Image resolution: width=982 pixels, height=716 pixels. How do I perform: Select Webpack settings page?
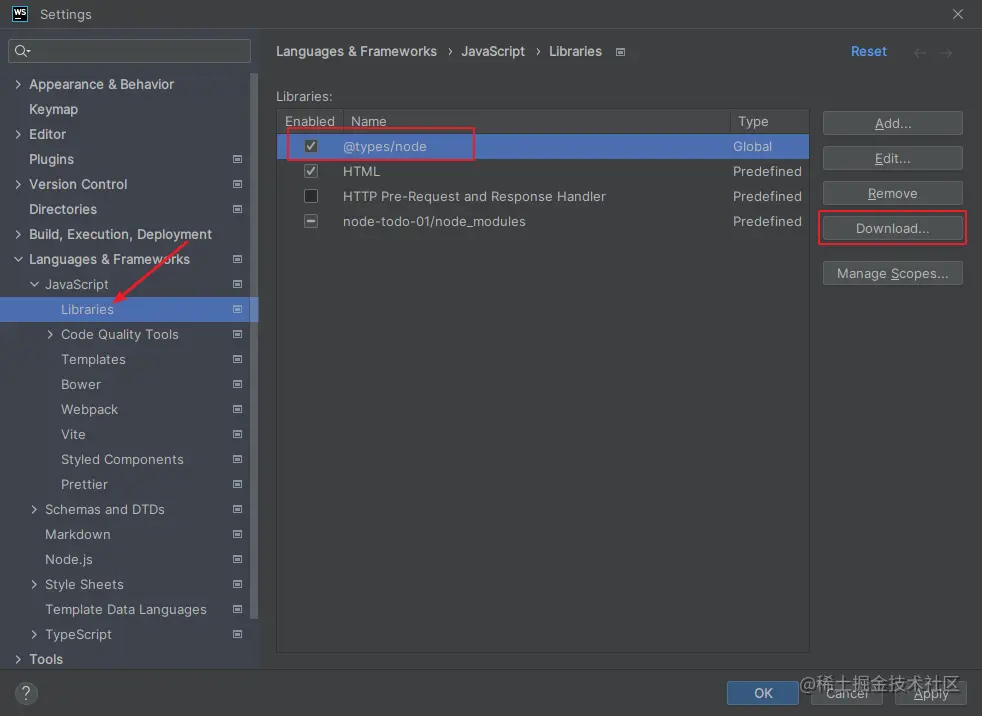[x=89, y=409]
